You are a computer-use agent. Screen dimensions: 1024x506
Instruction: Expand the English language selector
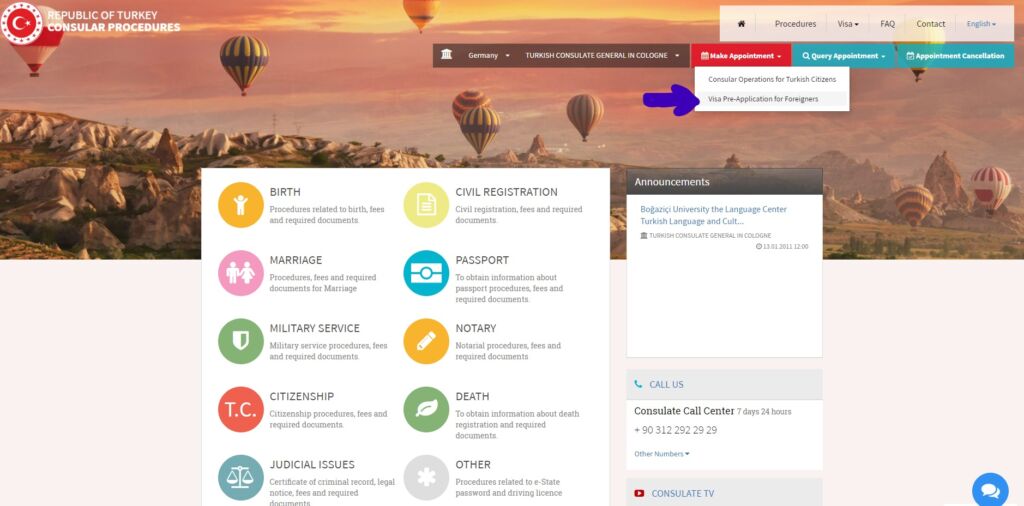coord(981,24)
